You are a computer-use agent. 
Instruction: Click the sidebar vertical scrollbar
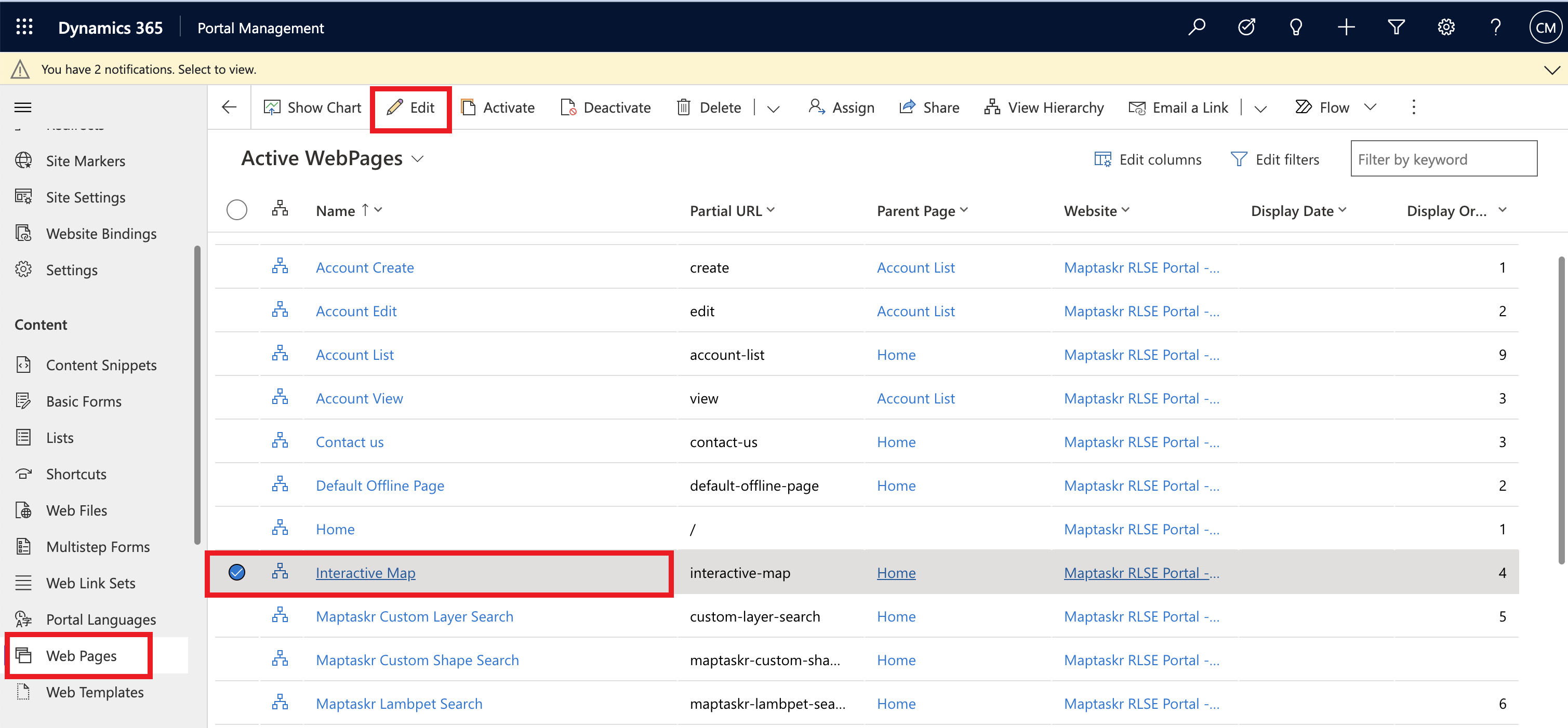point(196,395)
